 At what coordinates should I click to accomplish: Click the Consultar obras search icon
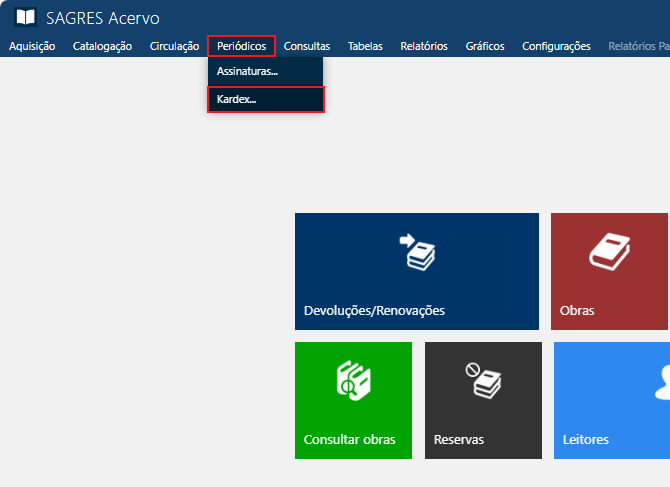click(353, 382)
